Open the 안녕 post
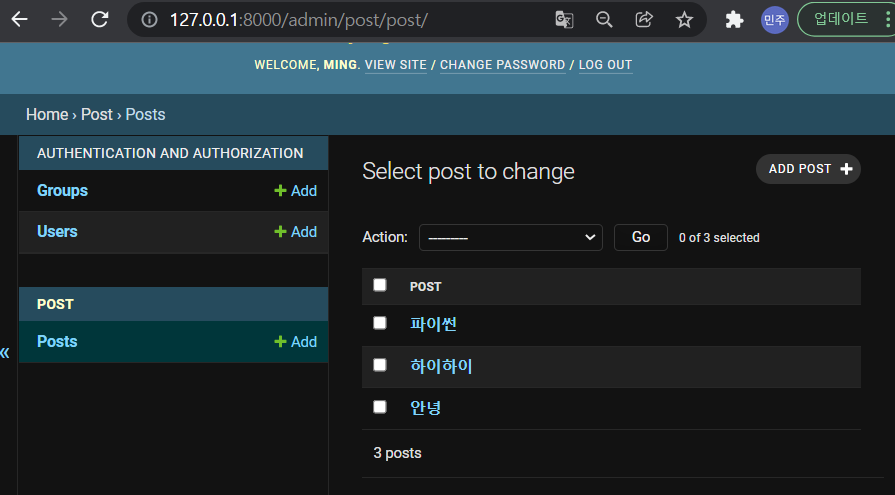 click(425, 408)
